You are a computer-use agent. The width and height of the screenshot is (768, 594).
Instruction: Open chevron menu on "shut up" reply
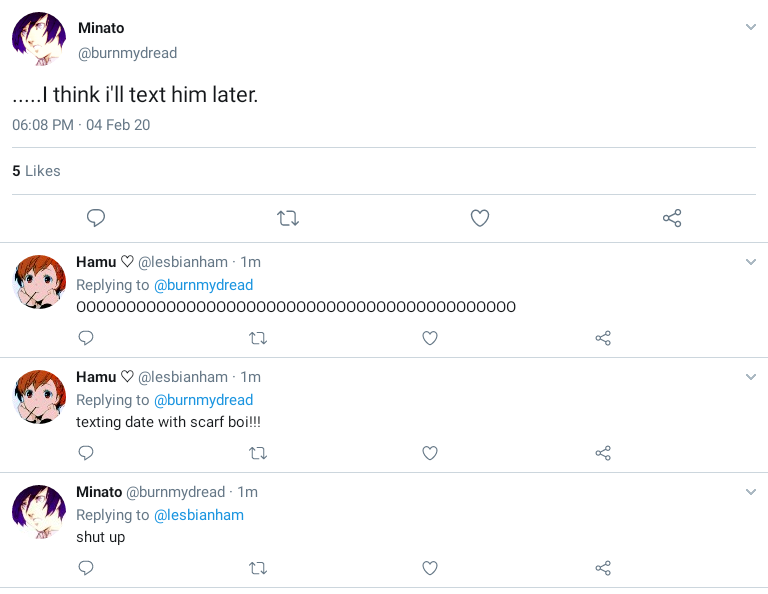(x=751, y=492)
